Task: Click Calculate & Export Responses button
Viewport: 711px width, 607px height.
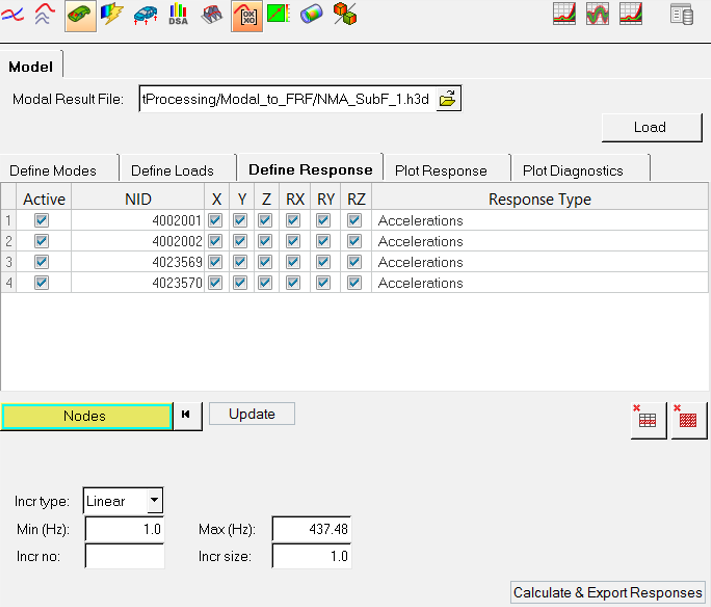Action: [607, 592]
